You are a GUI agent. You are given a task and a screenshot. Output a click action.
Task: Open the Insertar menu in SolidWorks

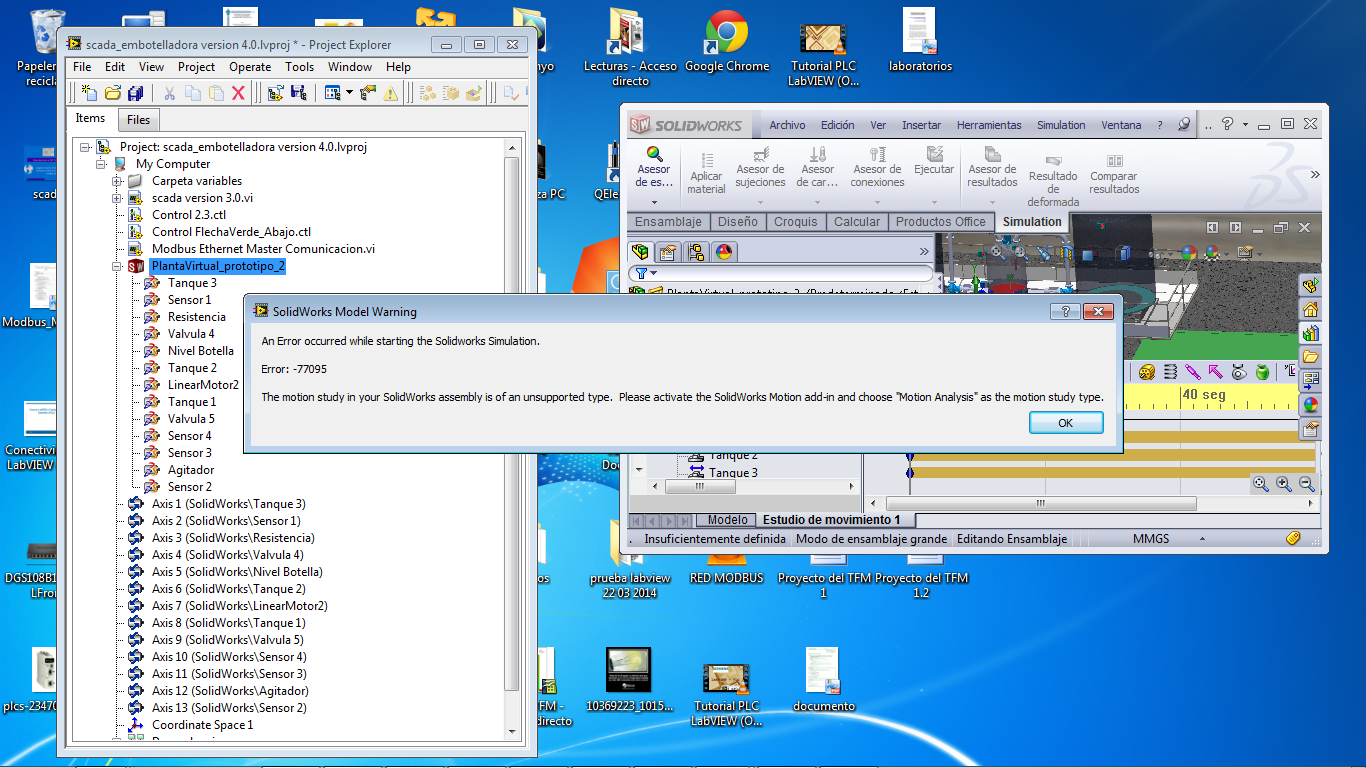[x=921, y=125]
